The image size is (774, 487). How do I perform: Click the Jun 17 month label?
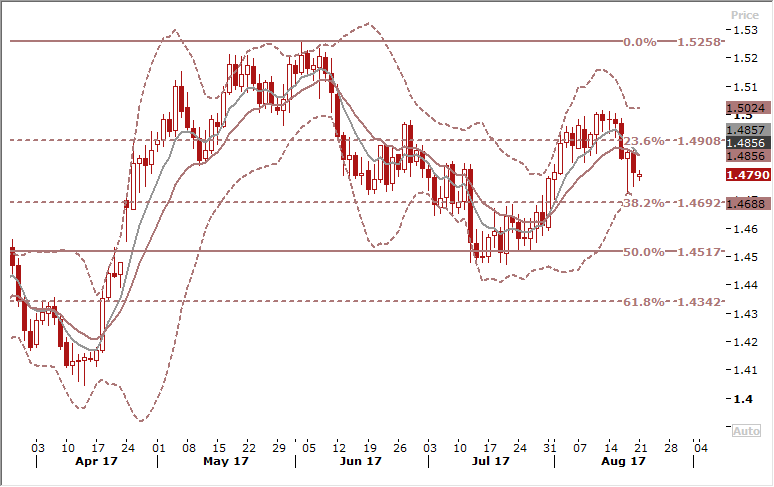pyautogui.click(x=361, y=461)
